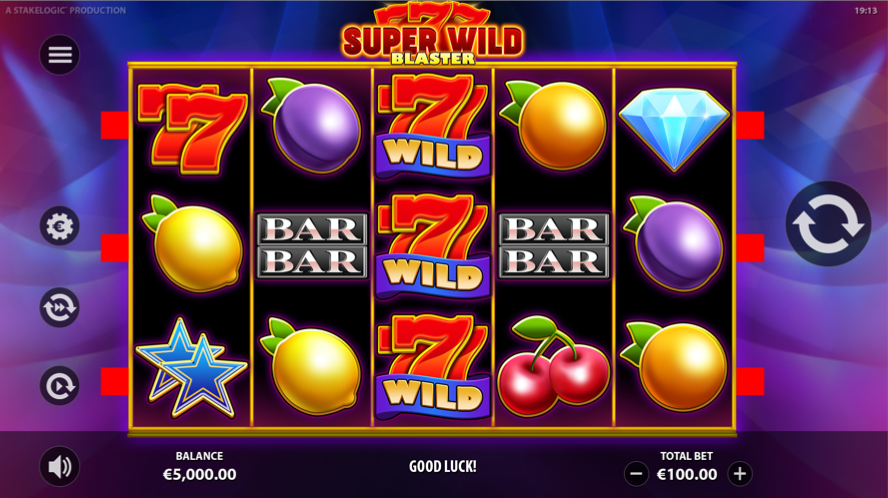Click the double blue star symbol

tap(191, 368)
